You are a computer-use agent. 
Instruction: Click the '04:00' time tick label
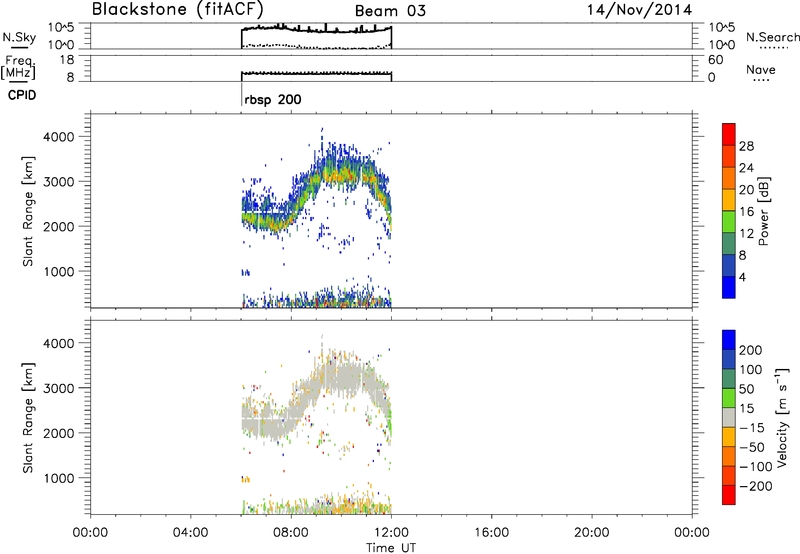click(x=190, y=533)
